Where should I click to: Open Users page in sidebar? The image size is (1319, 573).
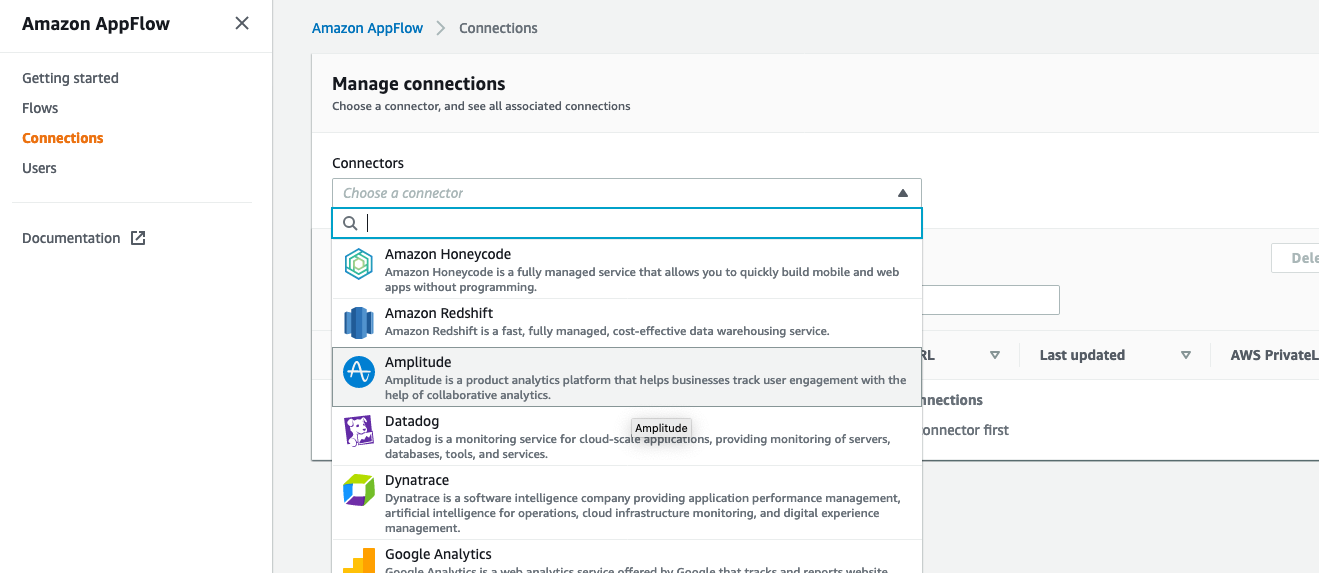coord(39,168)
